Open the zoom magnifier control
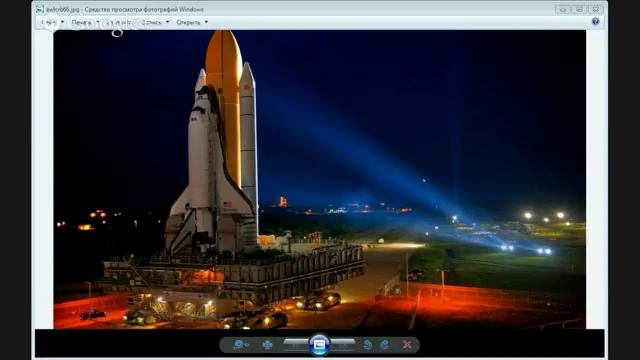The width and height of the screenshot is (640, 360). click(240, 345)
